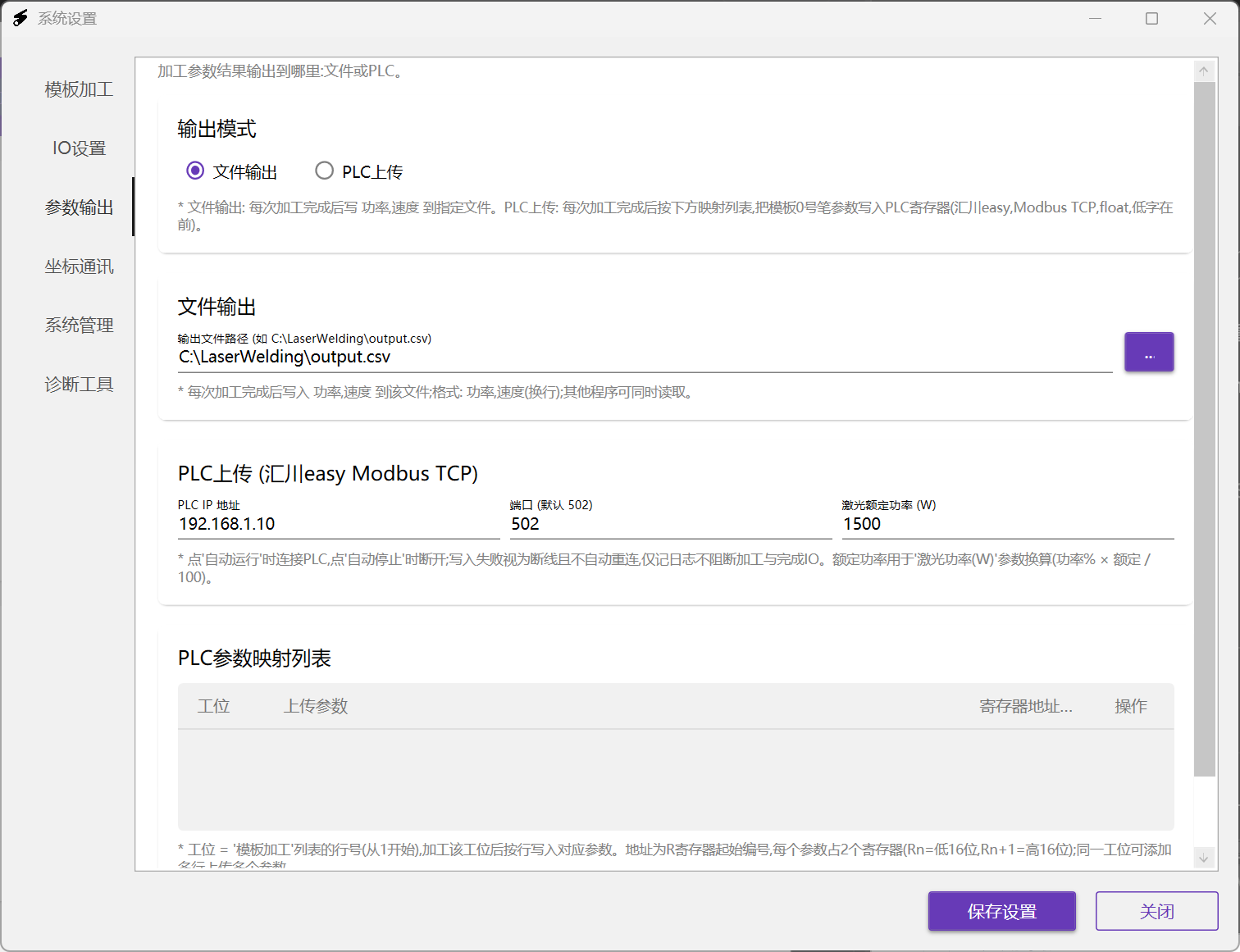The width and height of the screenshot is (1240, 952).
Task: Click the 工位 column header
Action: click(214, 706)
